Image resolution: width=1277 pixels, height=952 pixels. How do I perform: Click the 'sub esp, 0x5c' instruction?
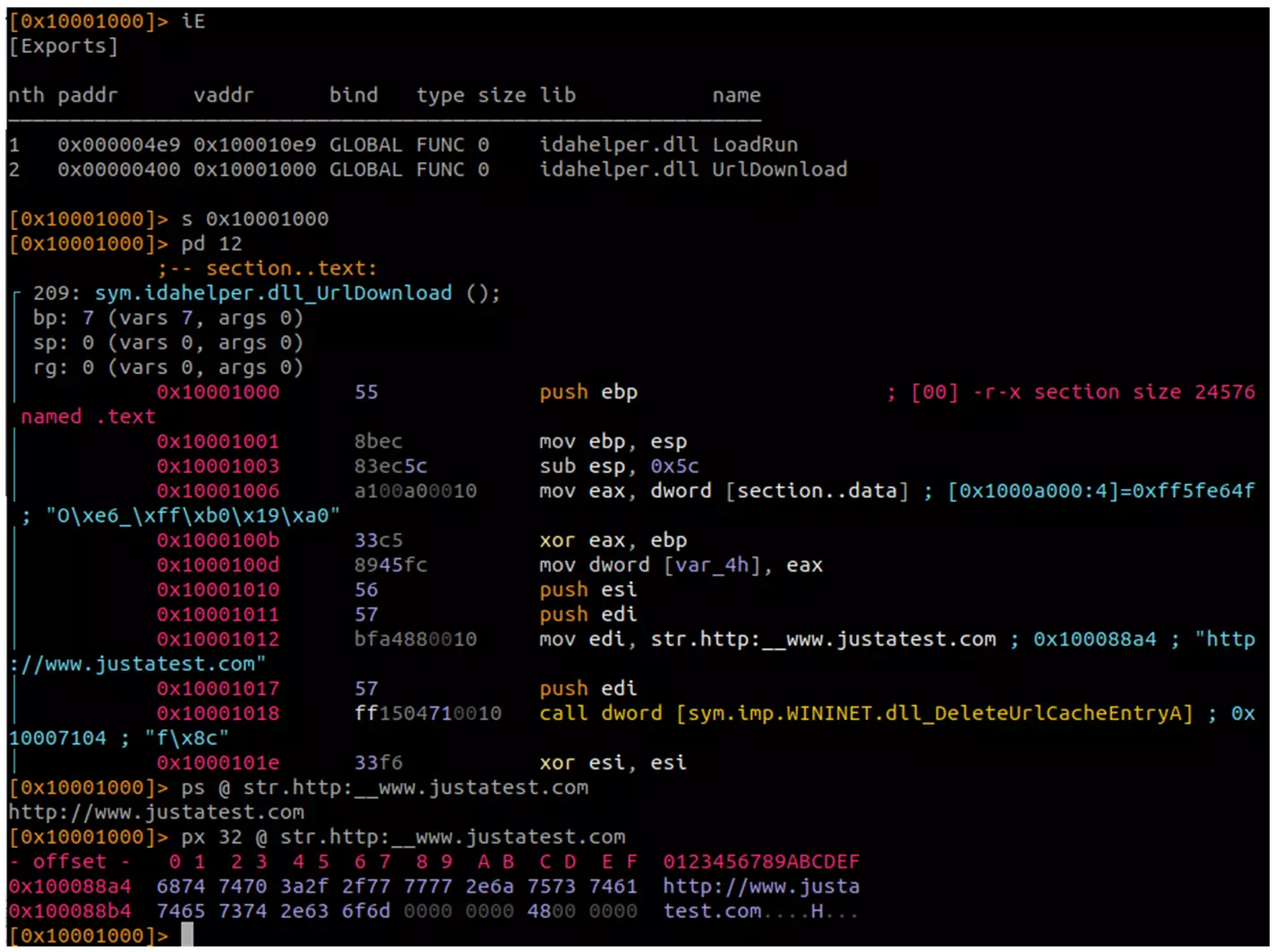[619, 467]
